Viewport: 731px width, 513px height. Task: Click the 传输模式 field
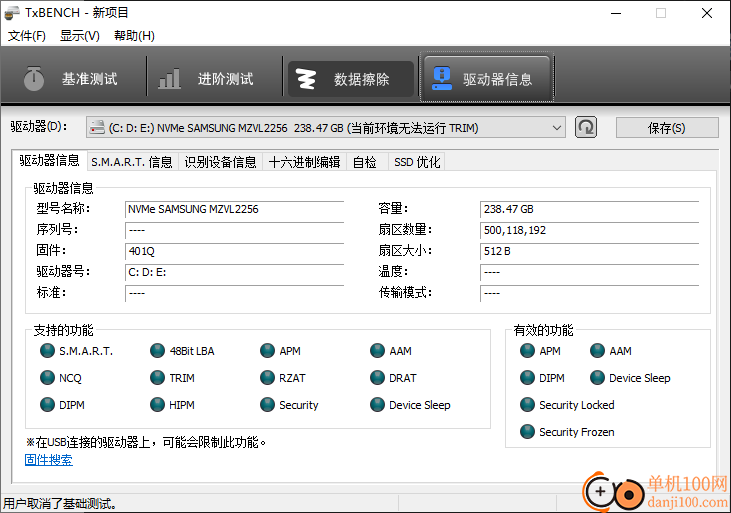pos(589,293)
